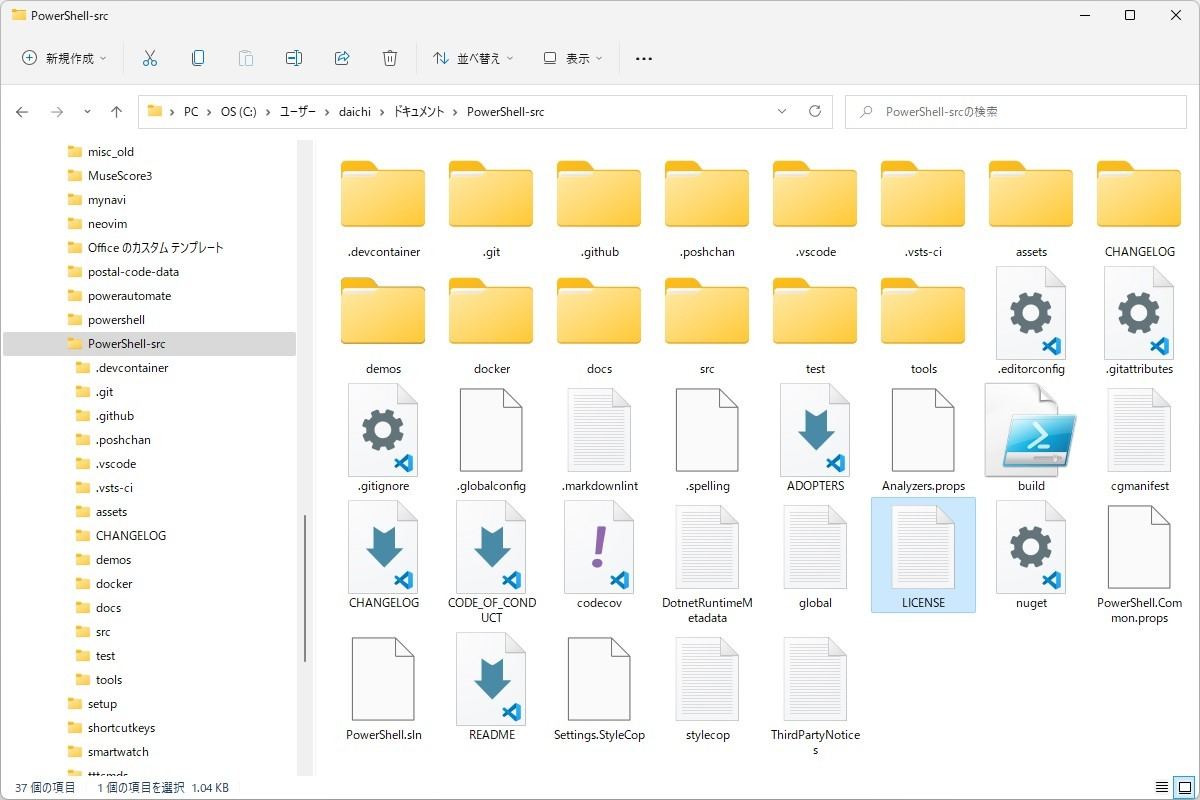The width and height of the screenshot is (1200, 800).
Task: Click PowerShell-src in the address breadcrumb
Action: coord(505,112)
